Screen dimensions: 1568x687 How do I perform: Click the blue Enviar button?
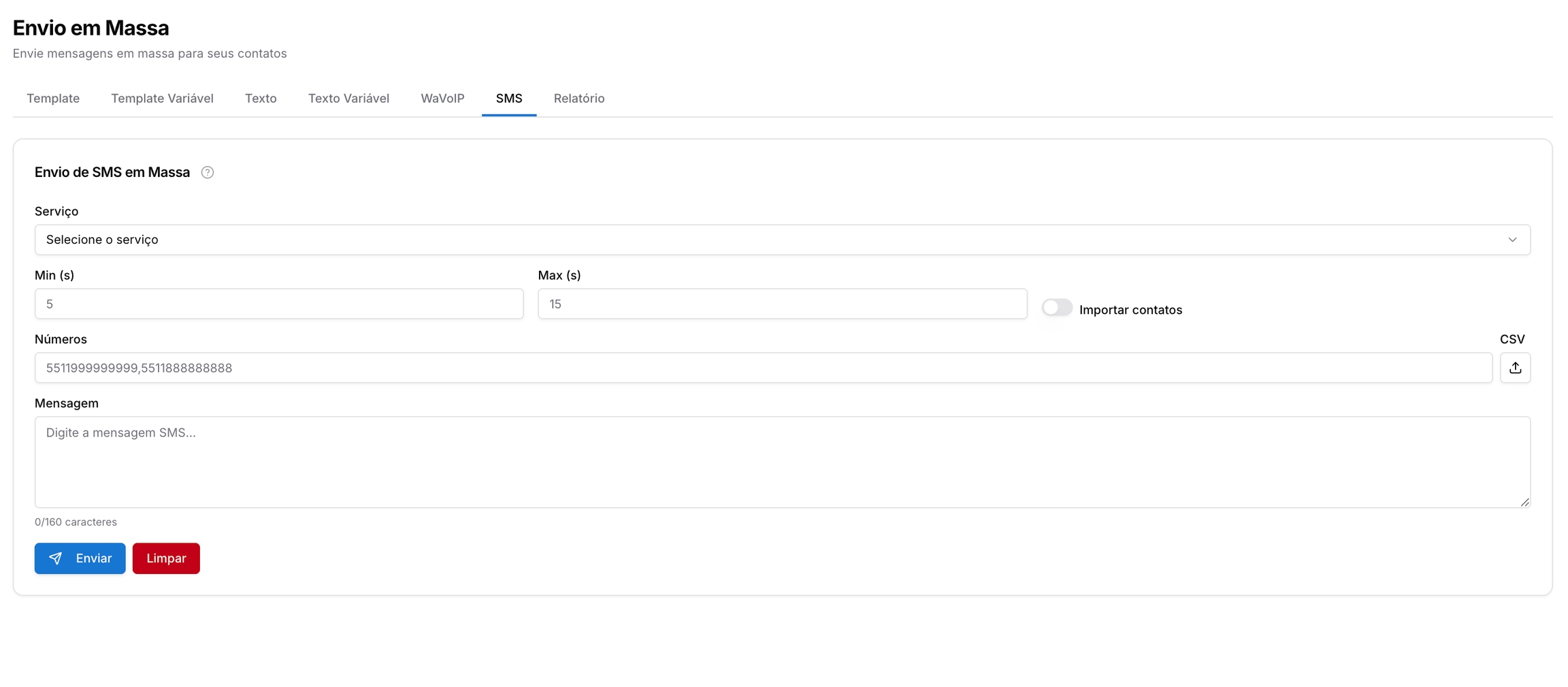80,558
